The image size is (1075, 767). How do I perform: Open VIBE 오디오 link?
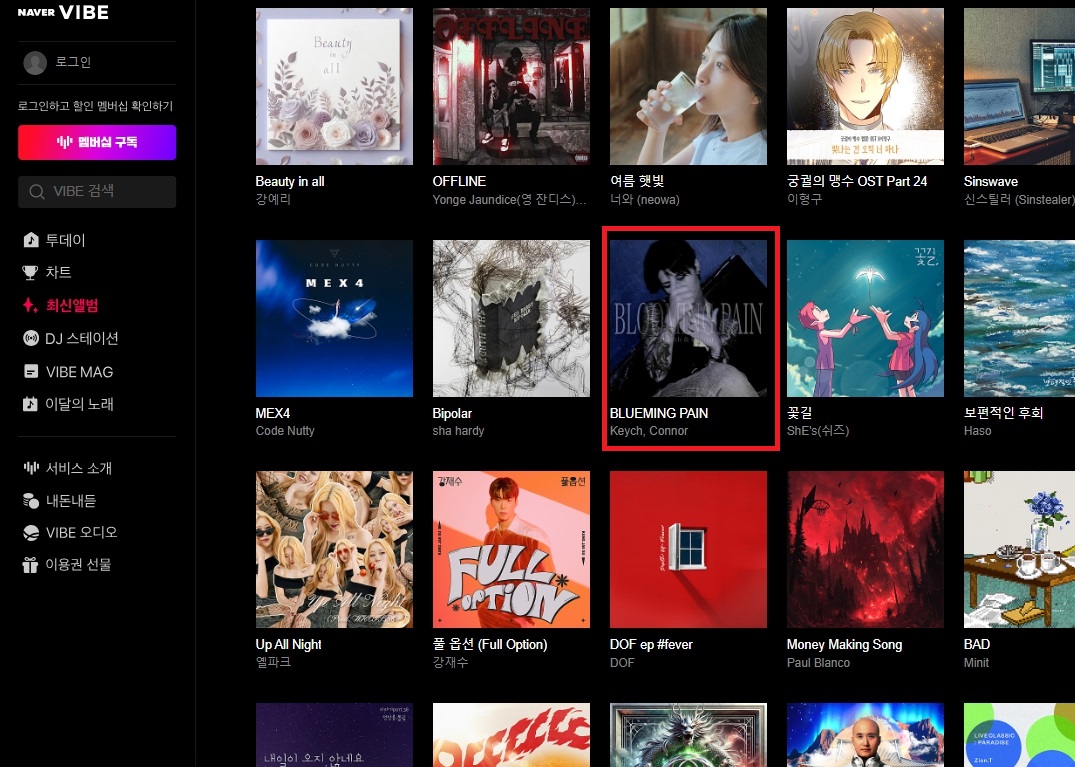point(82,533)
